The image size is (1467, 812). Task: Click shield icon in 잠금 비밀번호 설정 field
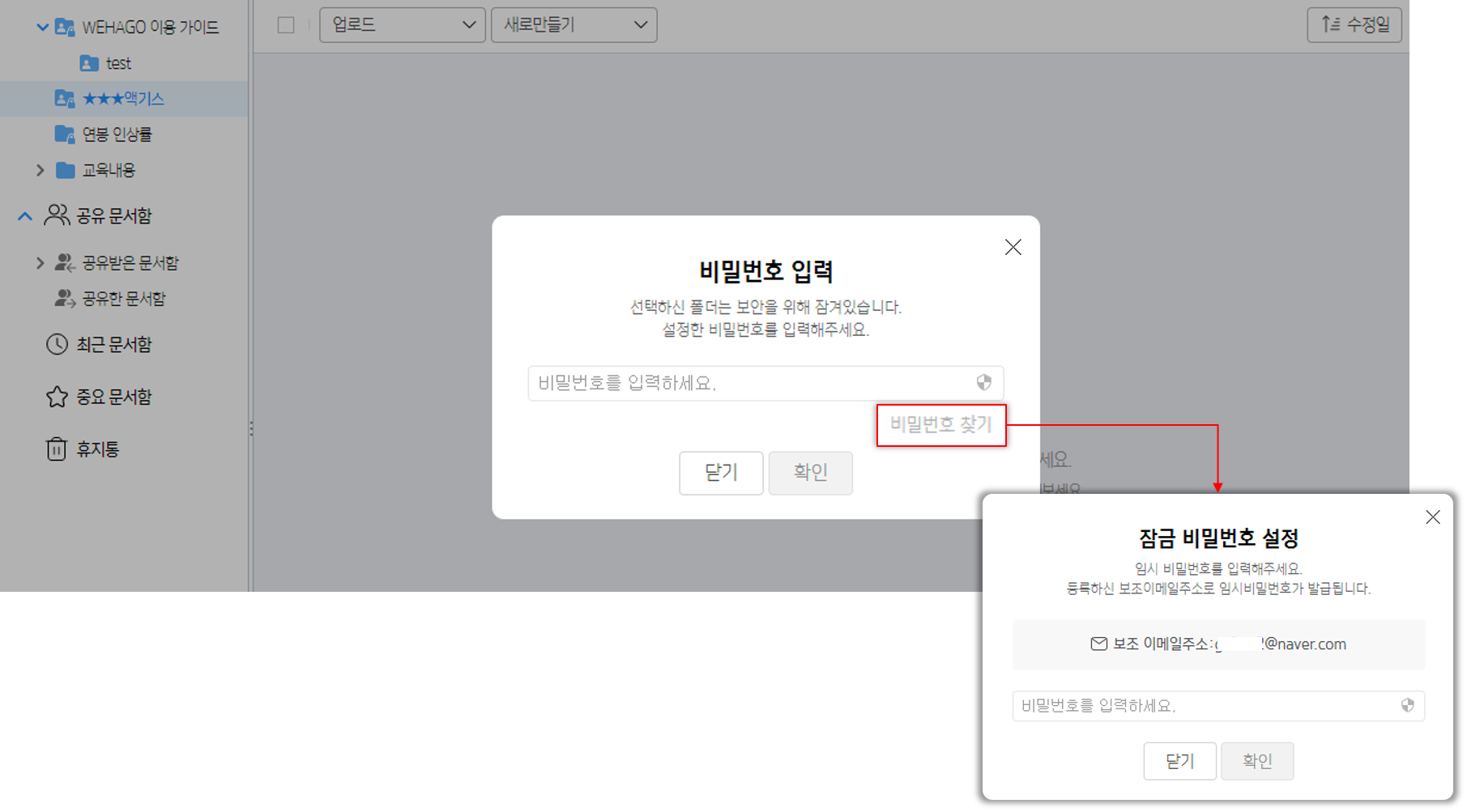coord(1407,706)
